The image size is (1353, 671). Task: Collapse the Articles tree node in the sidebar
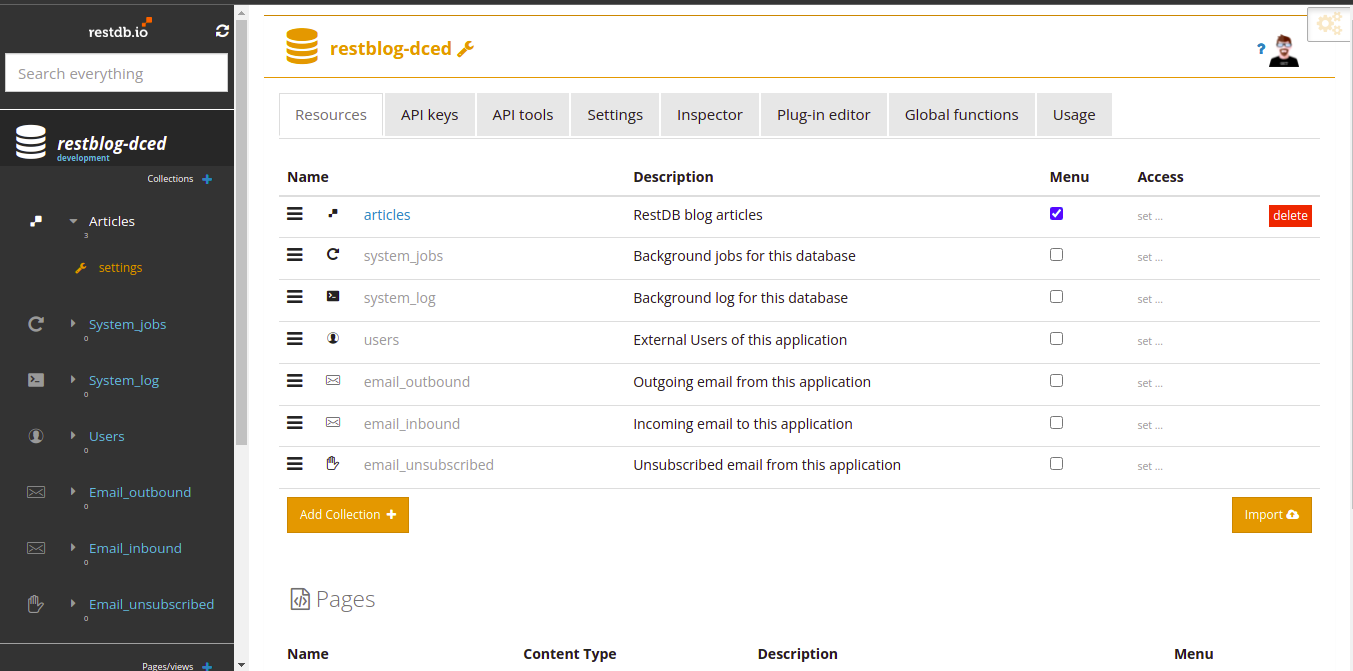(73, 222)
